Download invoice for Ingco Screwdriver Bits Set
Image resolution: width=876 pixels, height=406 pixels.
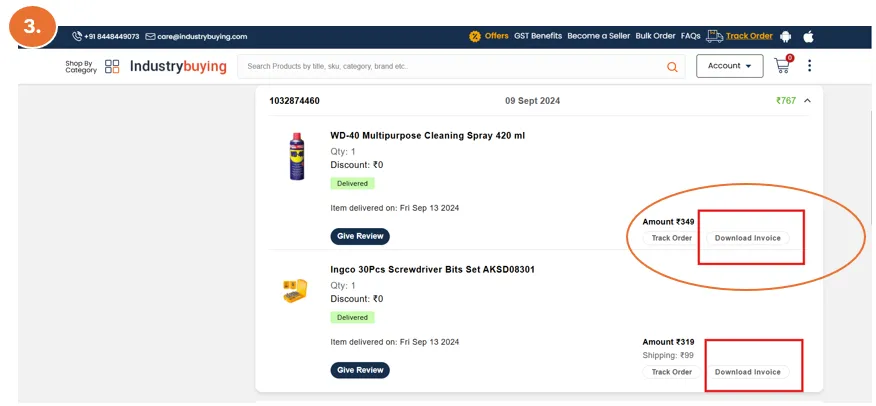click(747, 372)
